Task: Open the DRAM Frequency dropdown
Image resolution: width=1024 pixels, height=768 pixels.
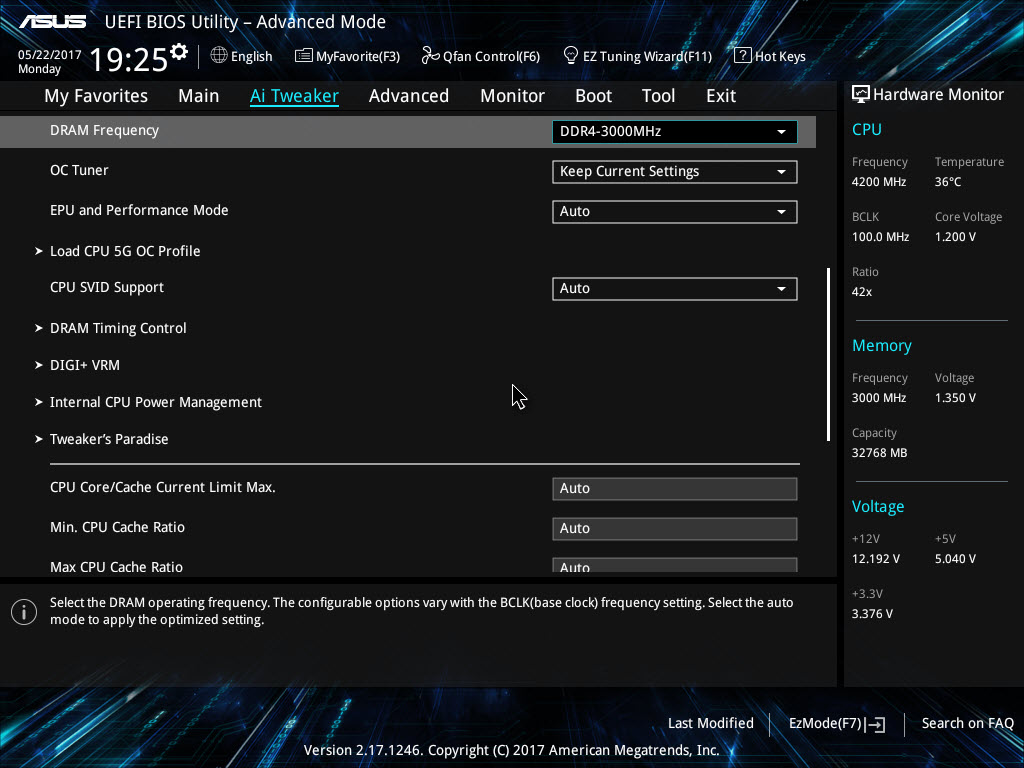Action: tap(674, 131)
